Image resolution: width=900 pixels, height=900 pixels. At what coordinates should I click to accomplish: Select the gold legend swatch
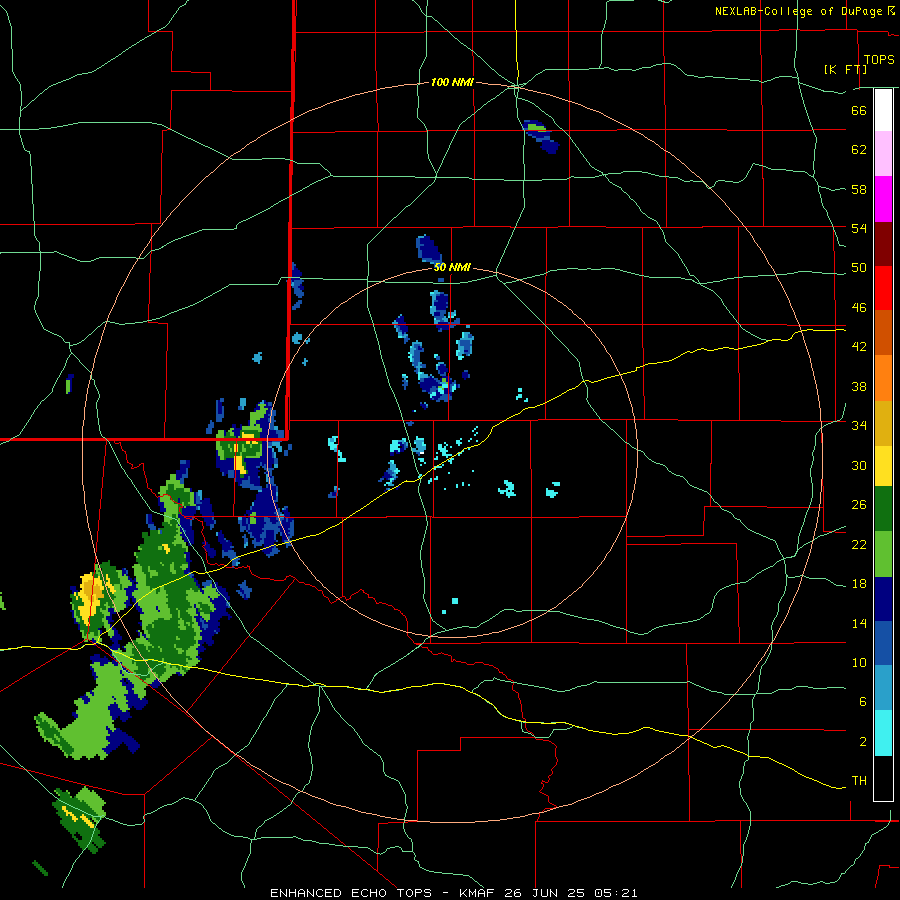click(883, 423)
